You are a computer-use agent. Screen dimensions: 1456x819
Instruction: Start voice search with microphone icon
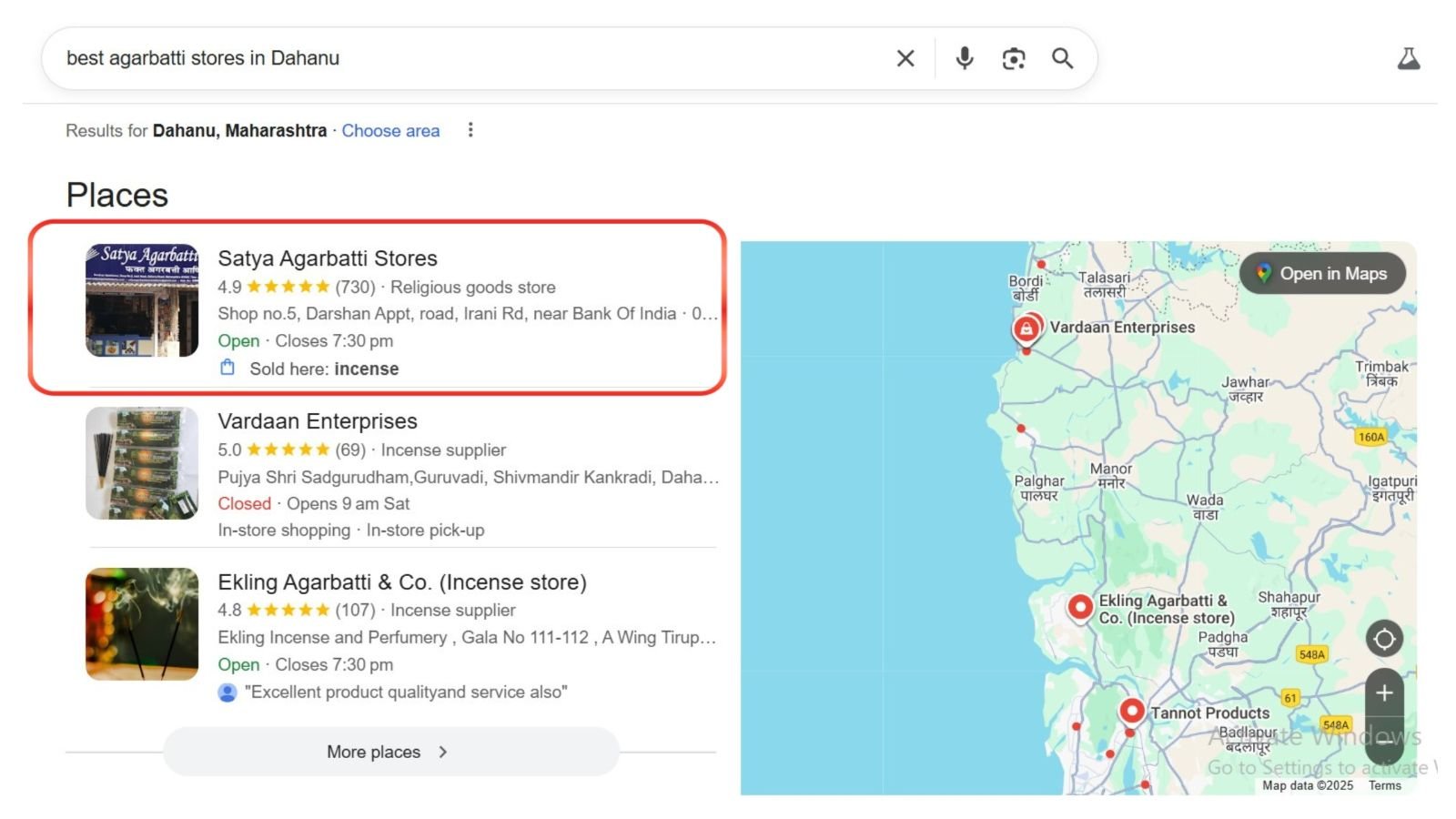point(964,58)
